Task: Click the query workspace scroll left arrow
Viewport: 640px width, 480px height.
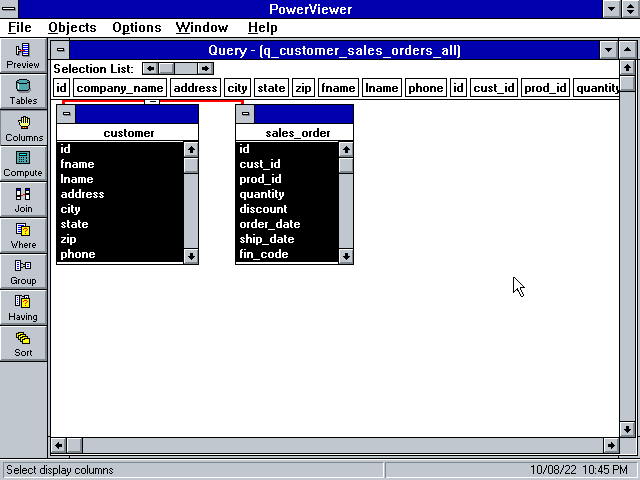Action: pos(59,445)
